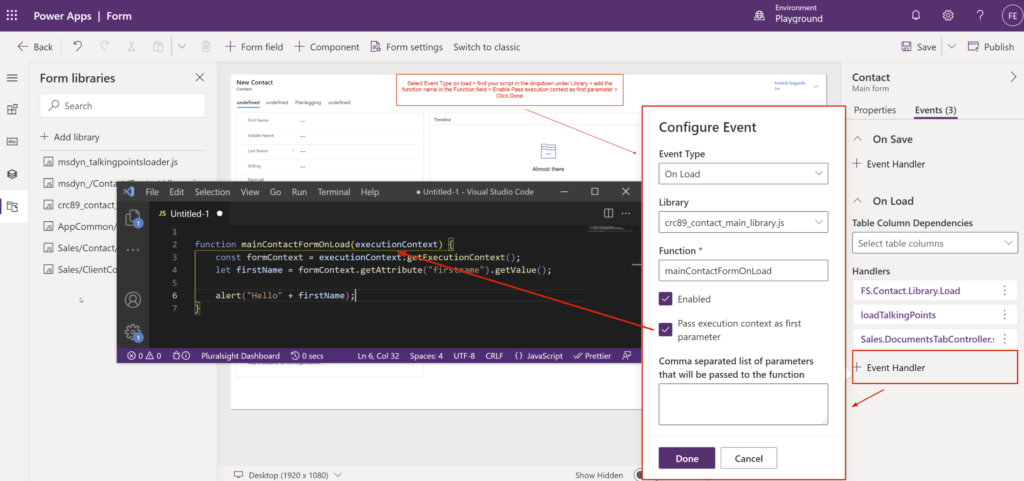Open the Power Apps app launcher waffle
This screenshot has height=481, width=1024.
tap(12, 15)
